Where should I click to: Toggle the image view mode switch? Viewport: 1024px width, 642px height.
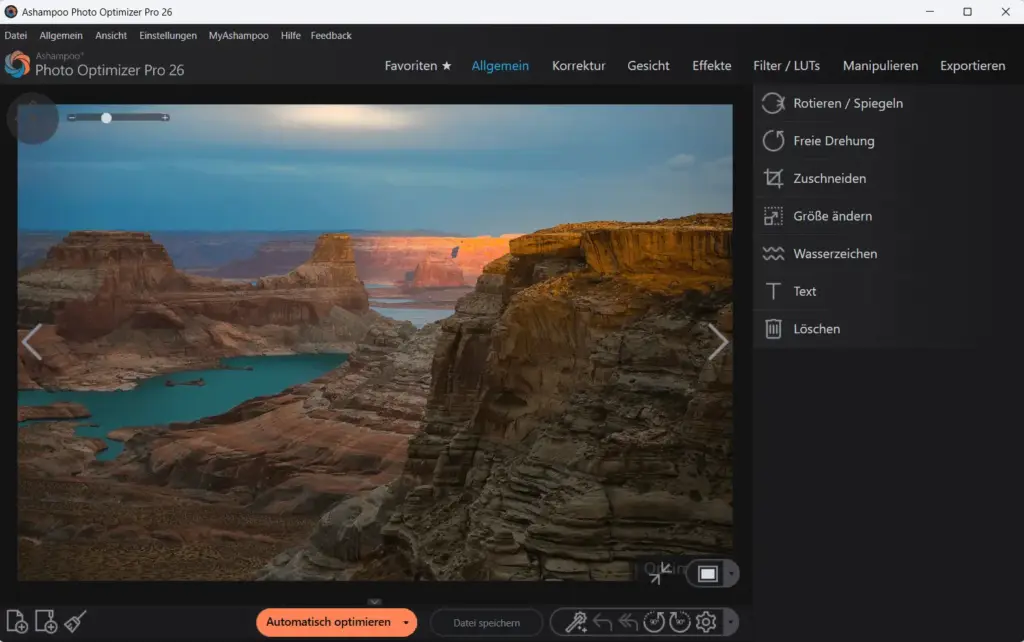click(706, 572)
